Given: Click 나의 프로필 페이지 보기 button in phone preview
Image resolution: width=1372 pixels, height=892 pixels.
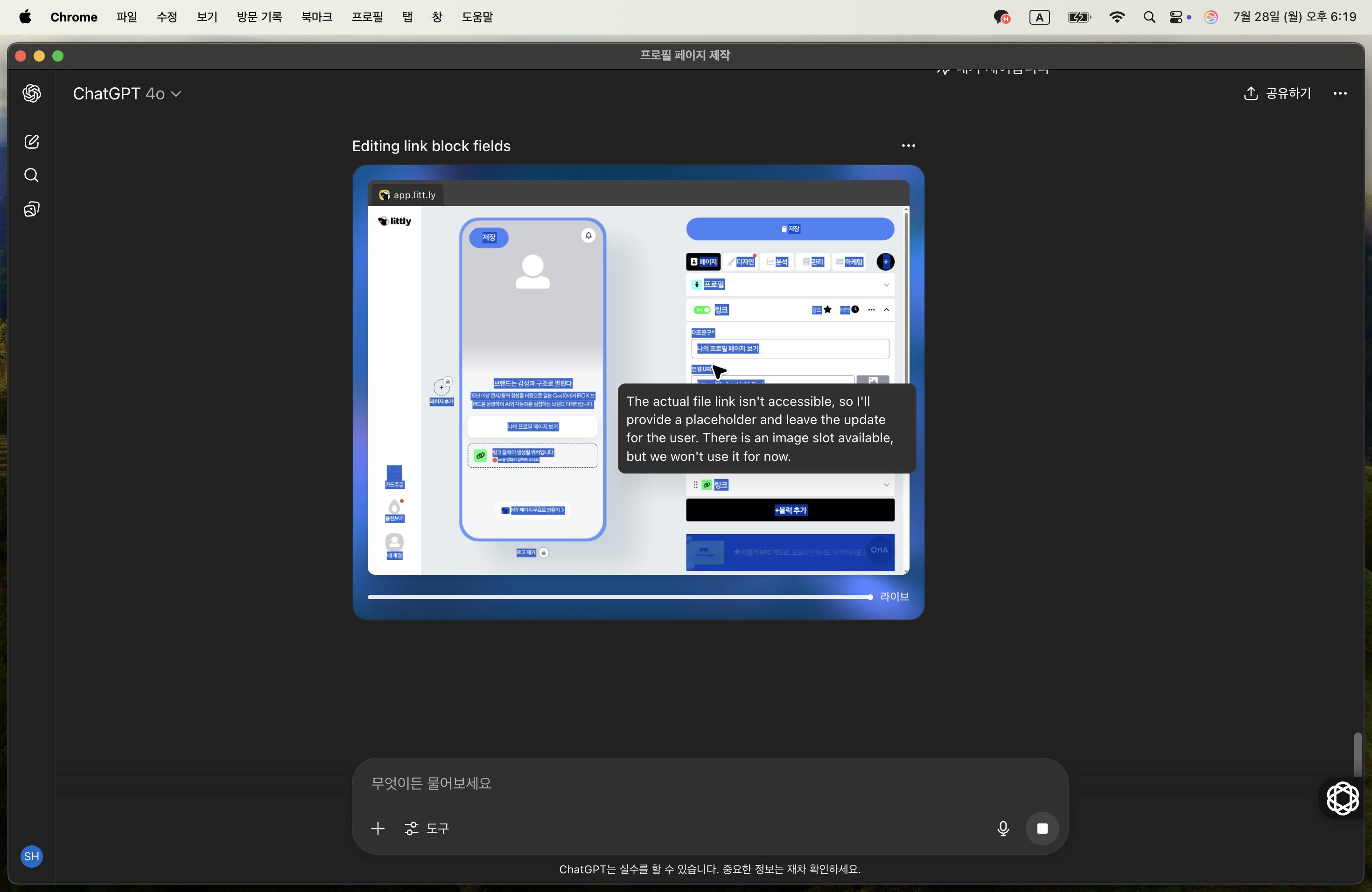Looking at the screenshot, I should pyautogui.click(x=532, y=426).
